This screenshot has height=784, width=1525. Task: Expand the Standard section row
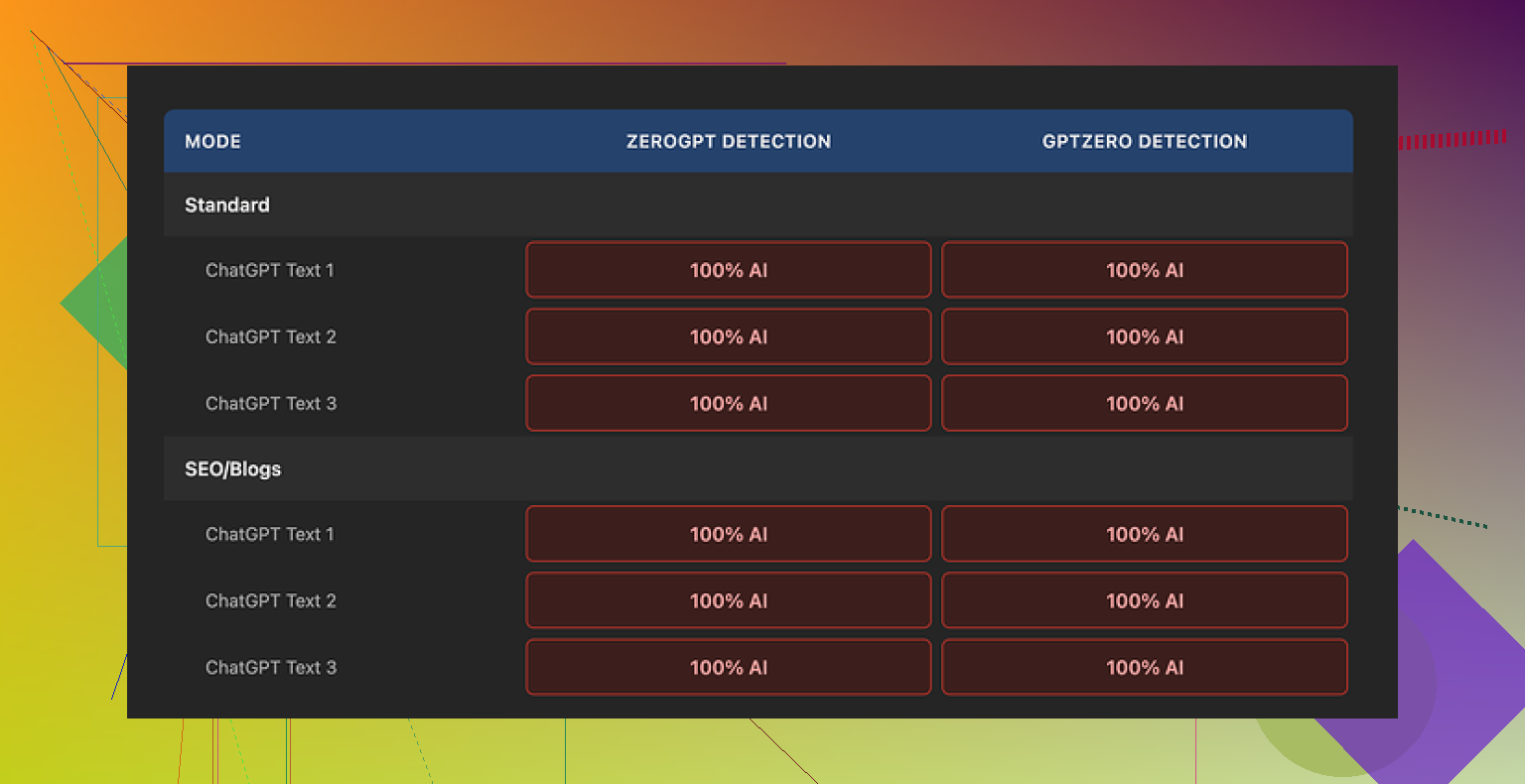pyautogui.click(x=226, y=204)
